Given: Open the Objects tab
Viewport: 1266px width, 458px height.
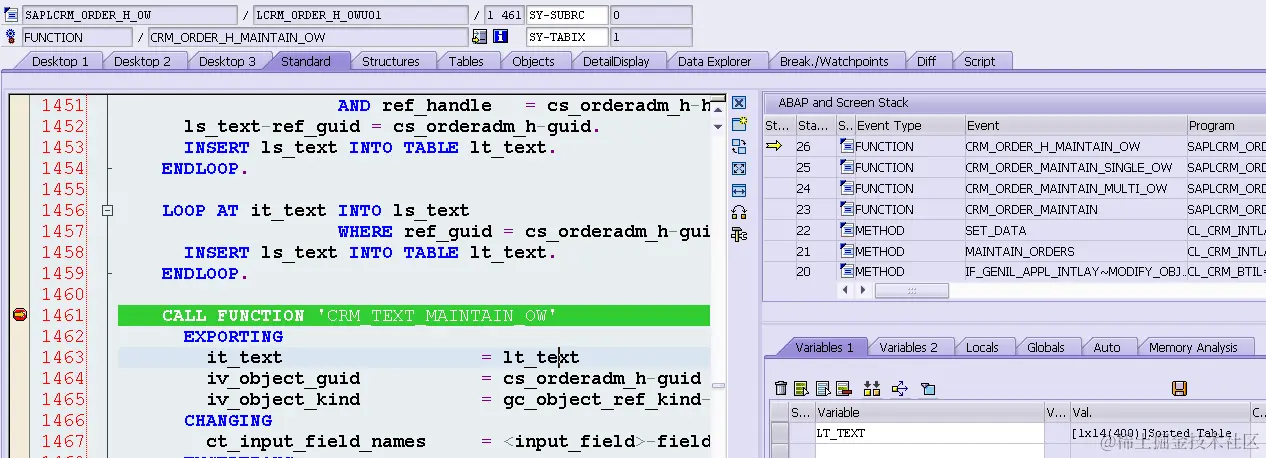Looking at the screenshot, I should 533,61.
